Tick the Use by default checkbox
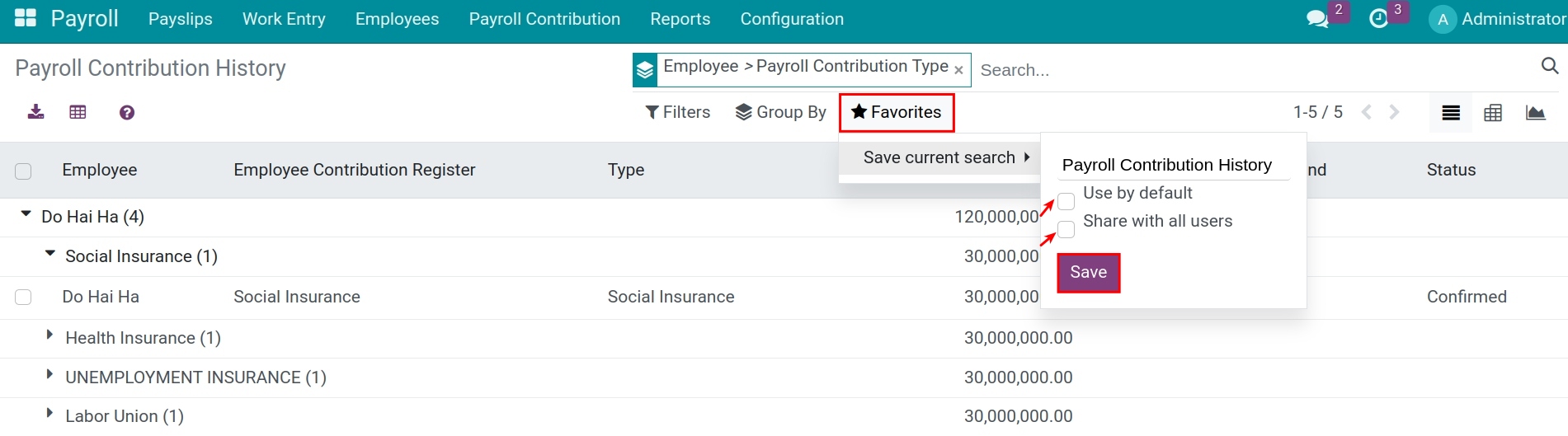1568x436 pixels. coord(1067,201)
